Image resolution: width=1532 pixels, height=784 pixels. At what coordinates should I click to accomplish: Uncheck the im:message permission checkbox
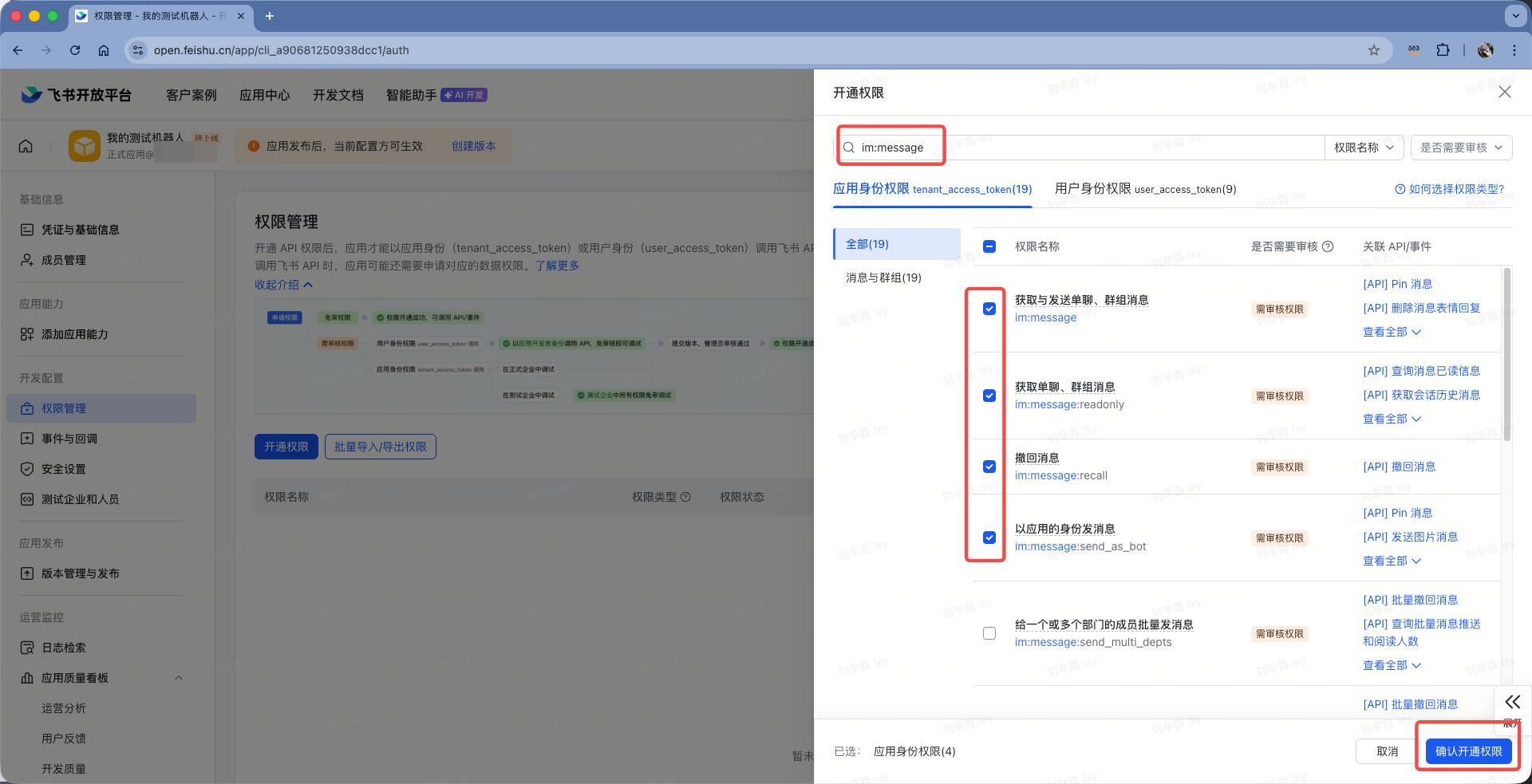[x=989, y=309]
